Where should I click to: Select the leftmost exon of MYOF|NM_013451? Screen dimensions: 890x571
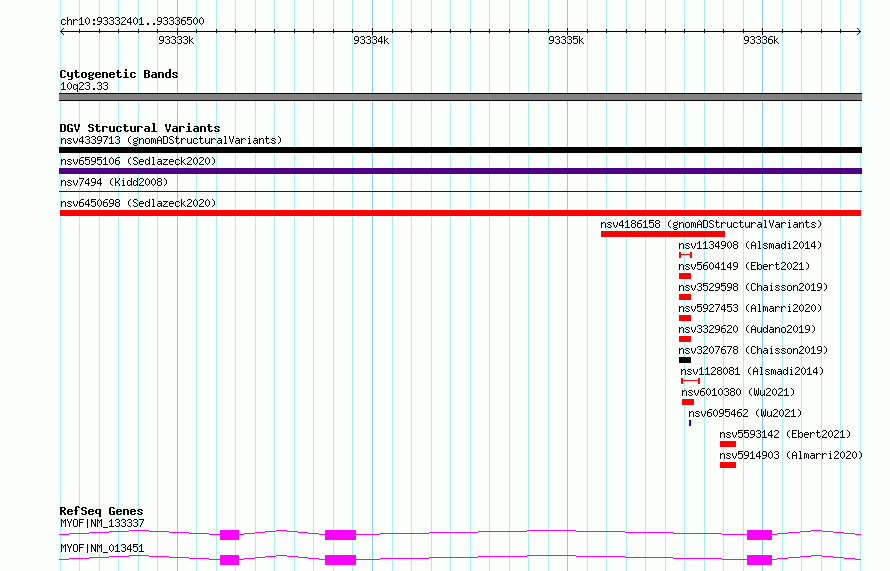[x=229, y=560]
